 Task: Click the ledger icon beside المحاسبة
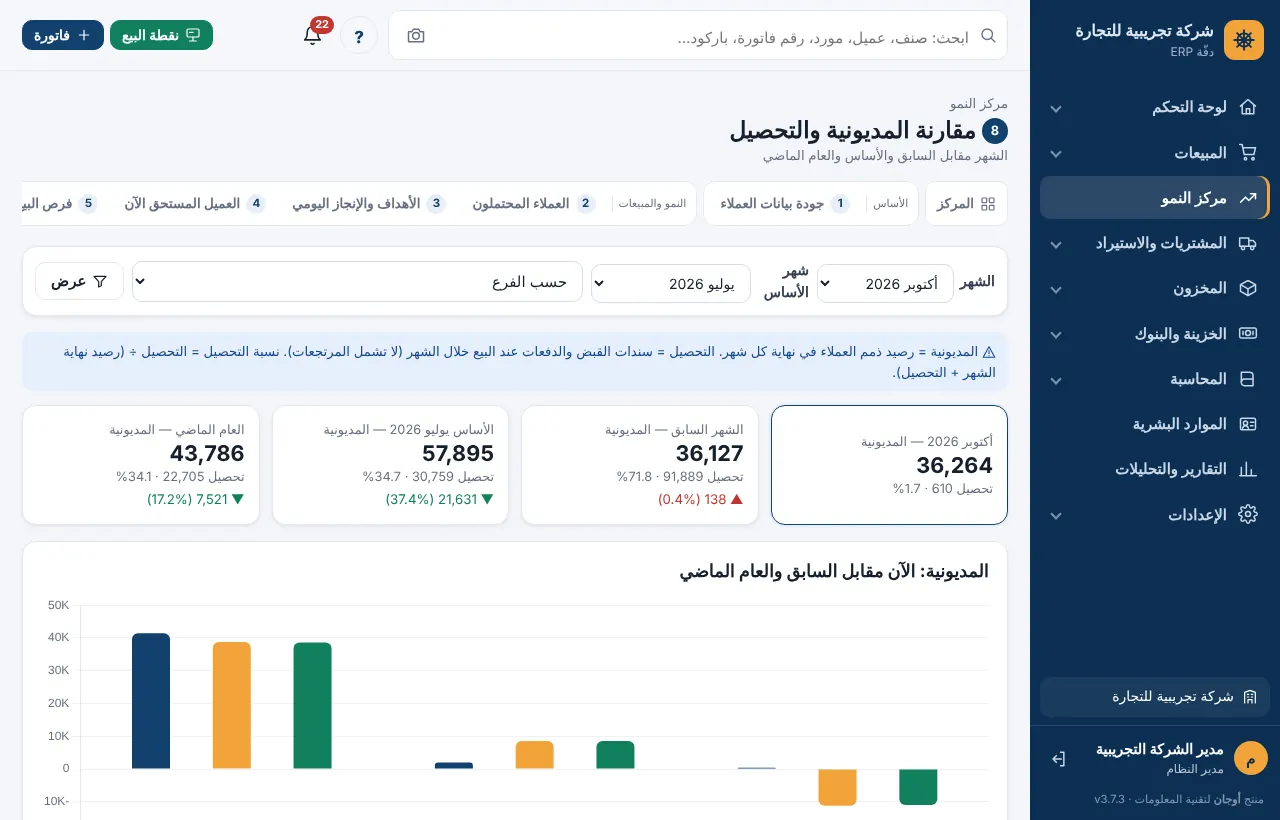[x=1247, y=379]
